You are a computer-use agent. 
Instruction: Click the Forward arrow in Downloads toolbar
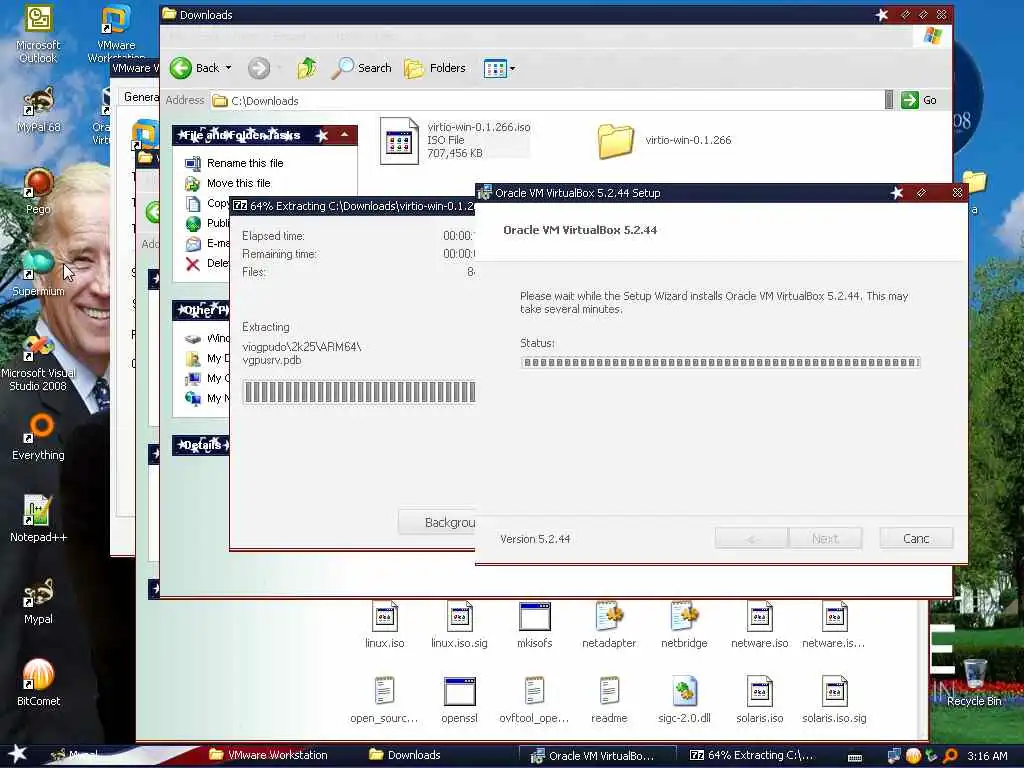[x=259, y=68]
